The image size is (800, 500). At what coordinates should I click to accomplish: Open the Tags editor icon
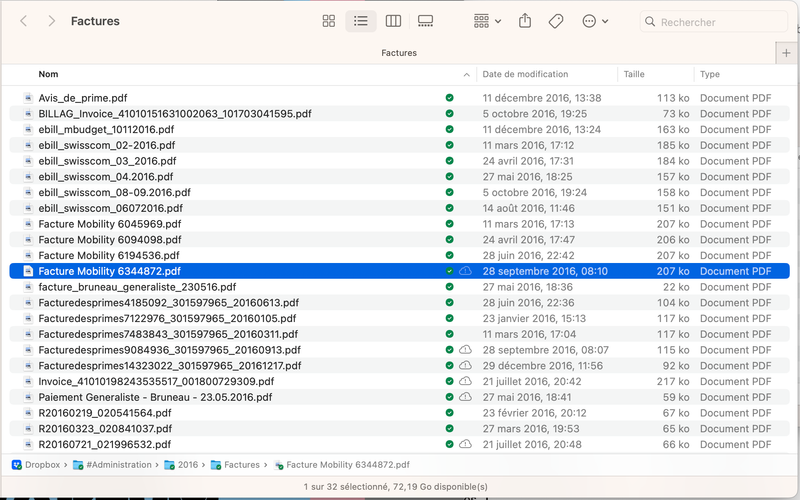(x=556, y=21)
